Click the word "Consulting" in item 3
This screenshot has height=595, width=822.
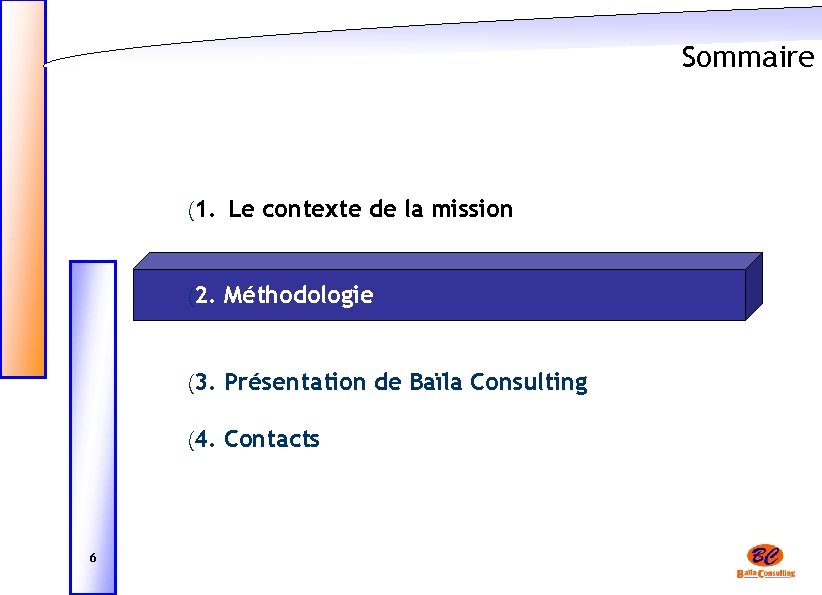coord(528,382)
